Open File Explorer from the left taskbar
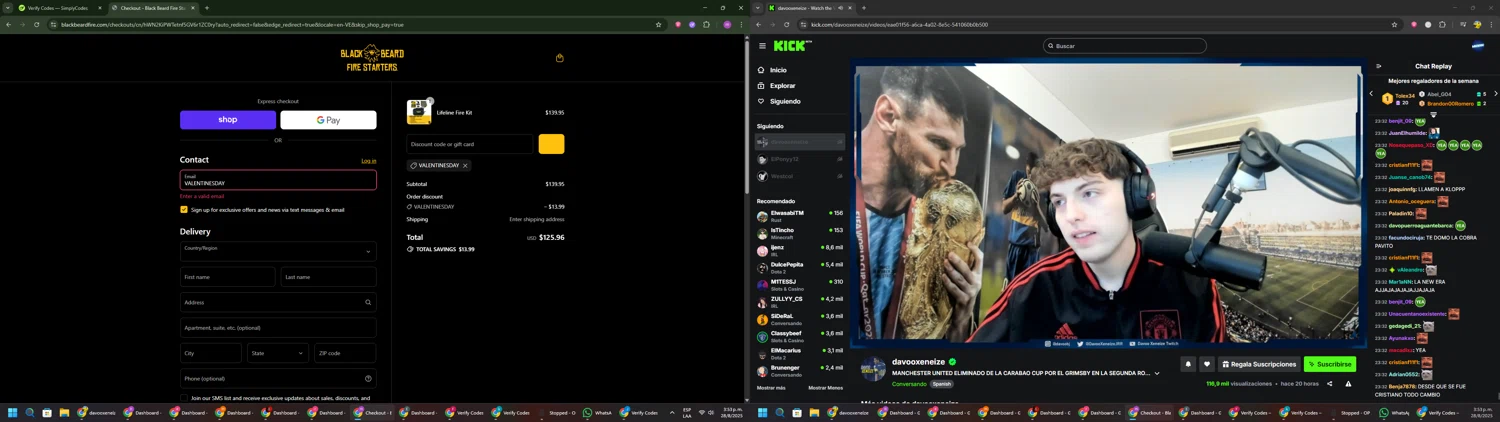This screenshot has height=422, width=1500. click(x=64, y=412)
